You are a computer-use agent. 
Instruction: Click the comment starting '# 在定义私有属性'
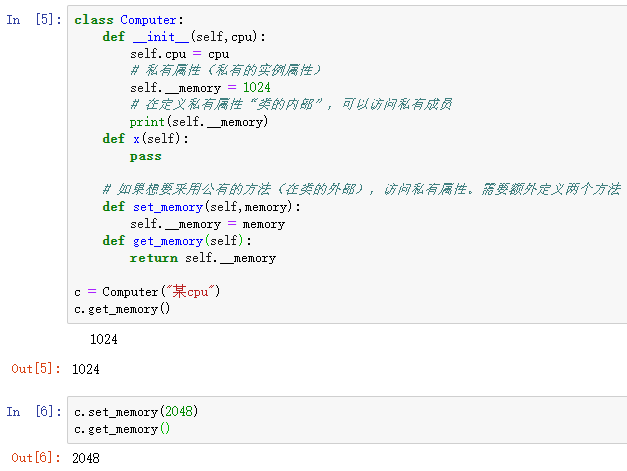pyautogui.click(x=291, y=105)
